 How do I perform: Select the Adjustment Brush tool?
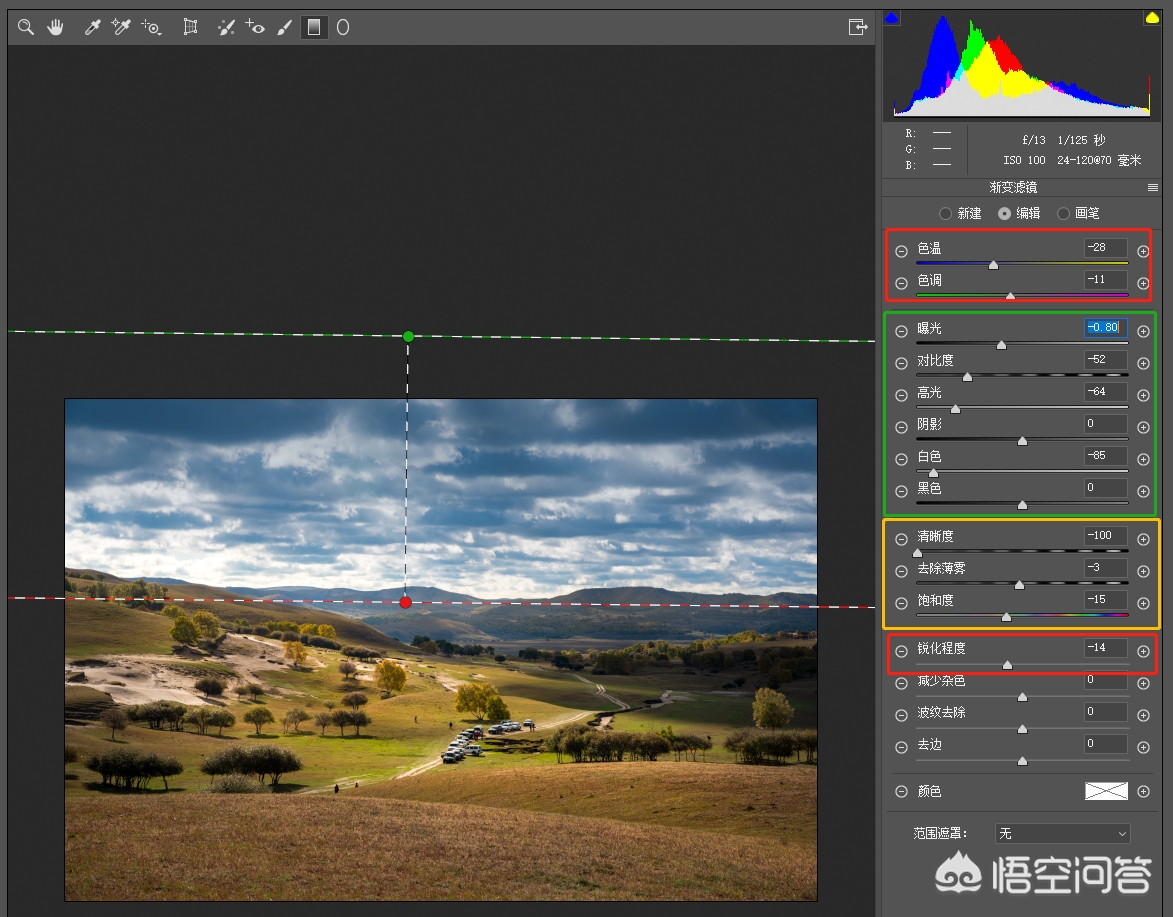[284, 28]
